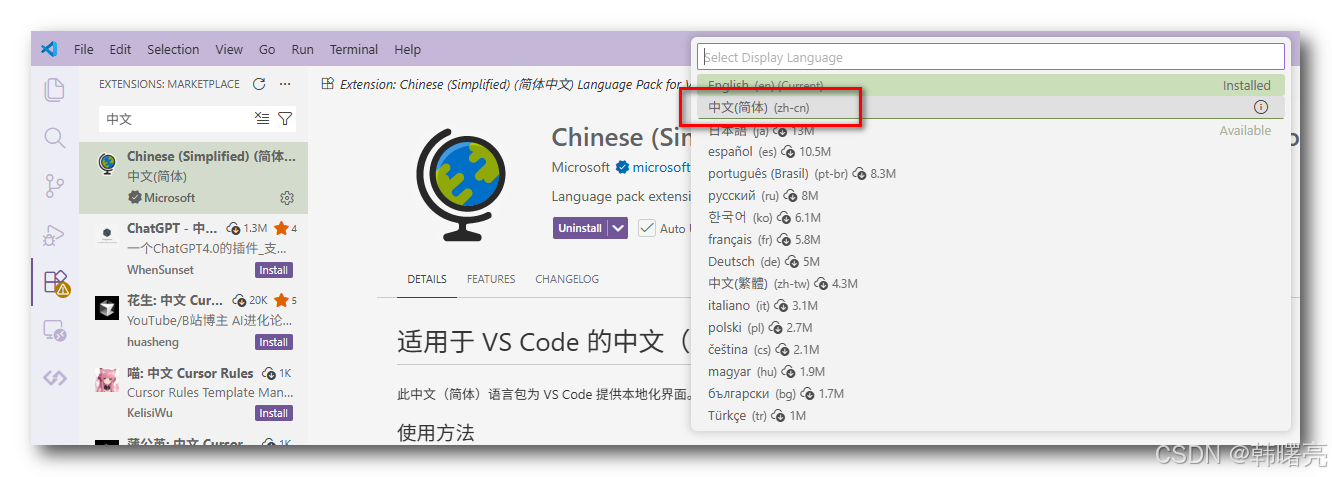The image size is (1332, 477).
Task: Open ChatGPT extension list entry
Action: 194,249
